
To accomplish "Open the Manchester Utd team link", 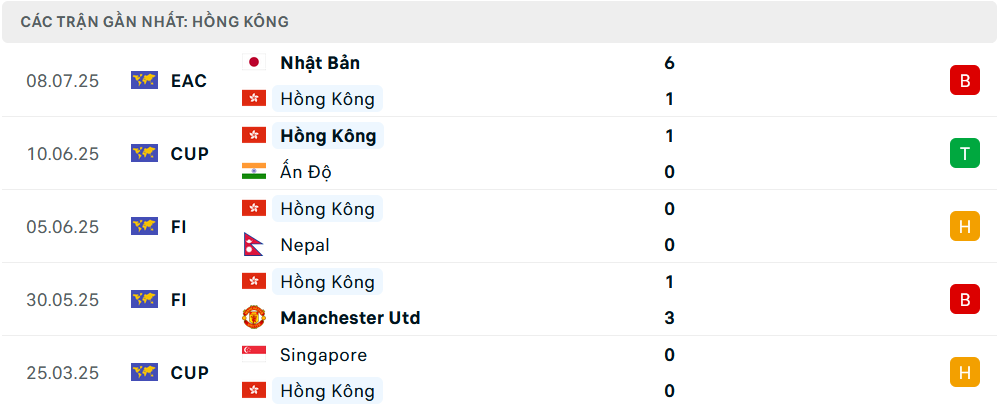I will point(350,318).
